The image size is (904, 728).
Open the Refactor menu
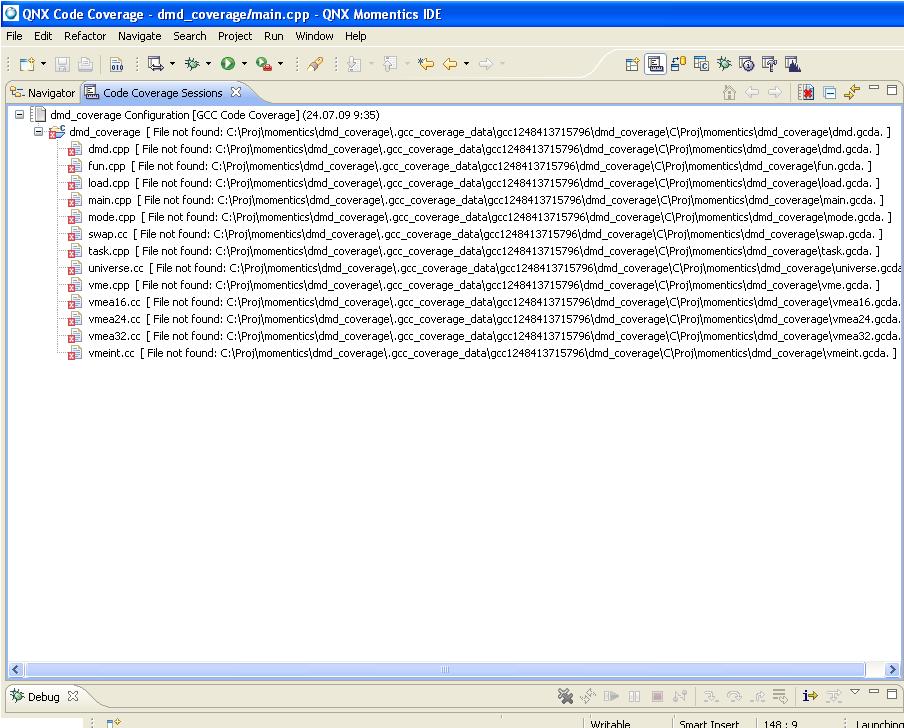[85, 36]
